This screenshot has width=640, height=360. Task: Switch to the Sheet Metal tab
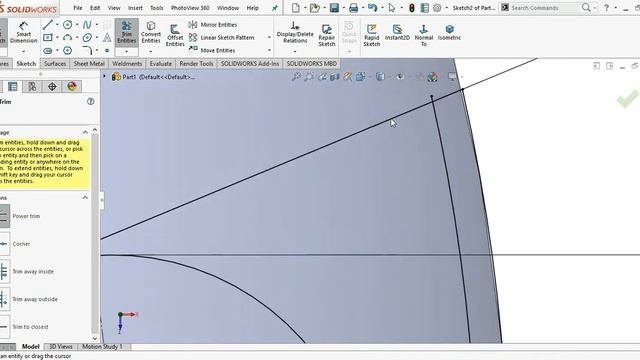point(89,63)
